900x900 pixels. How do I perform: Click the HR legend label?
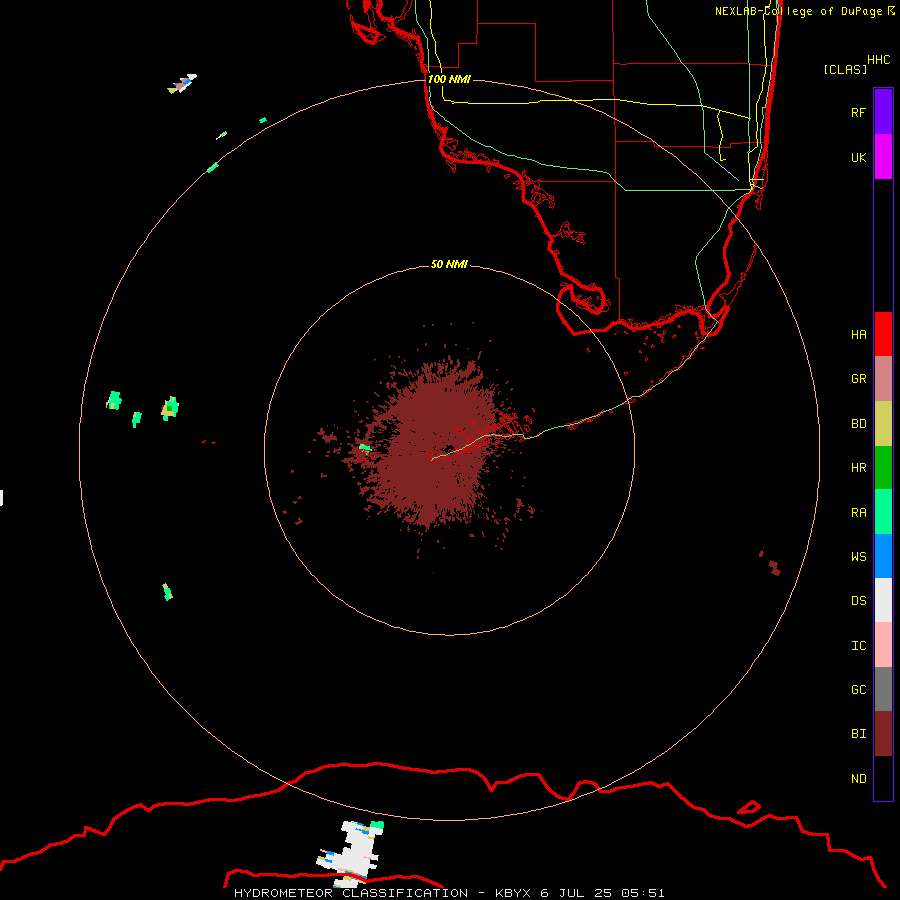click(x=858, y=468)
